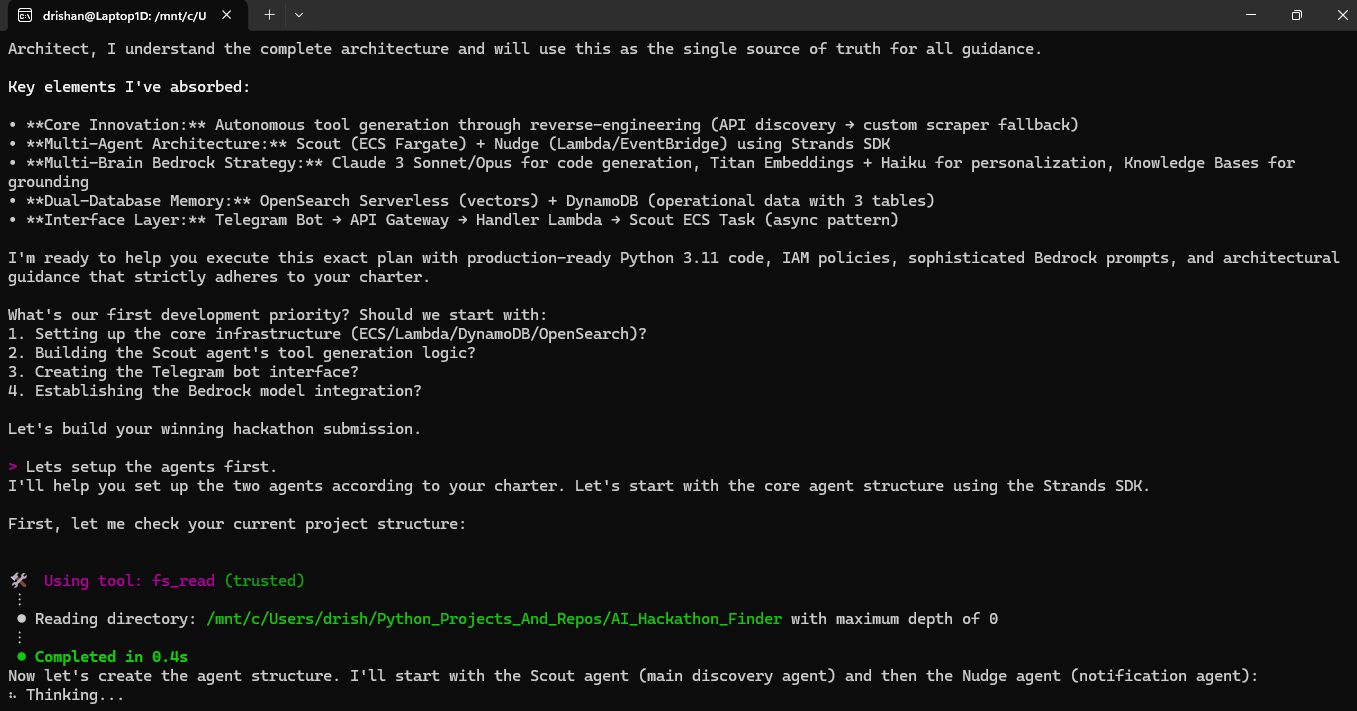The width and height of the screenshot is (1357, 711).
Task: Click the green bullet beside 'Reading directory'
Action: pos(21,618)
